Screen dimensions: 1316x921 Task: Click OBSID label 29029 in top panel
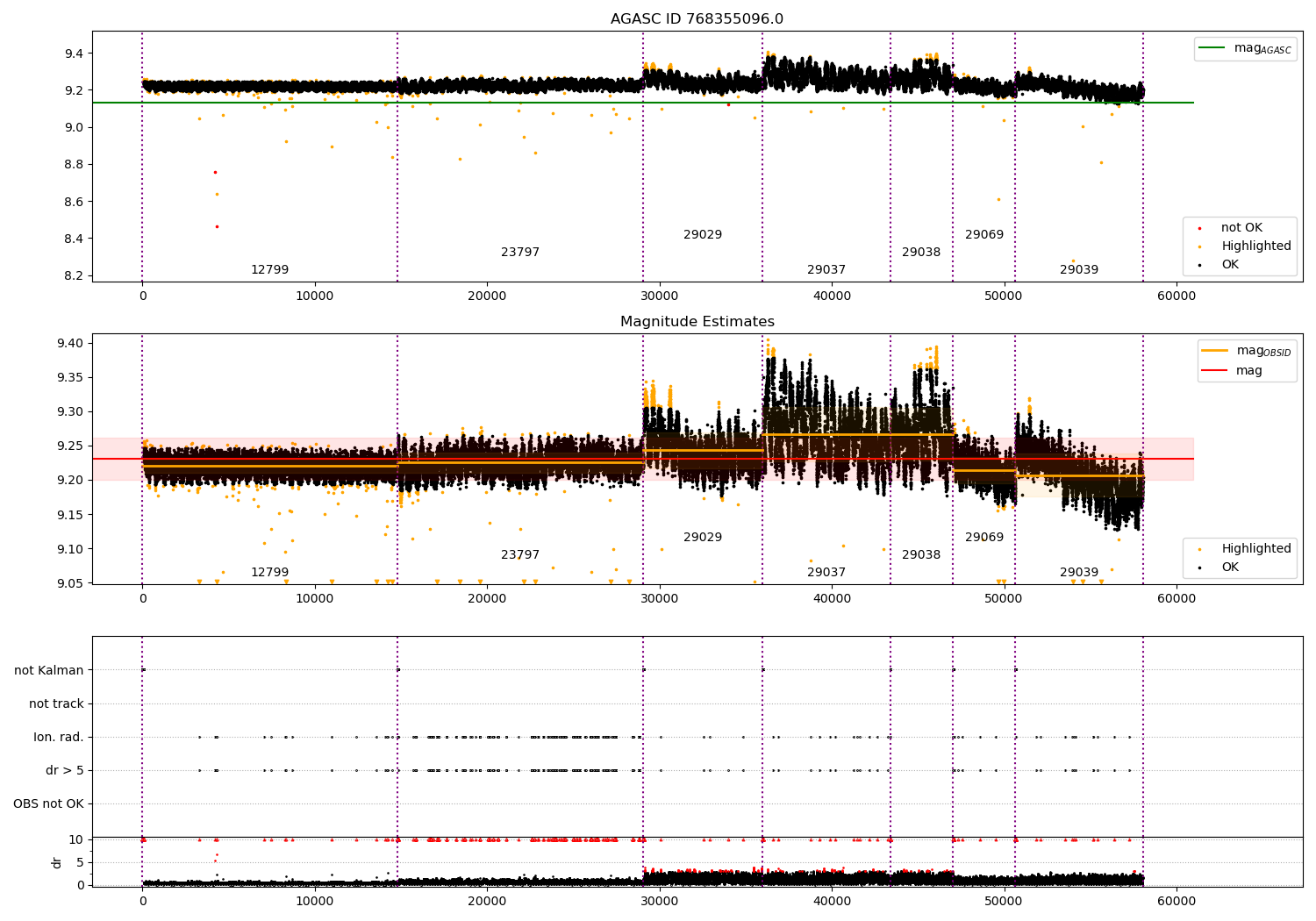tap(703, 235)
